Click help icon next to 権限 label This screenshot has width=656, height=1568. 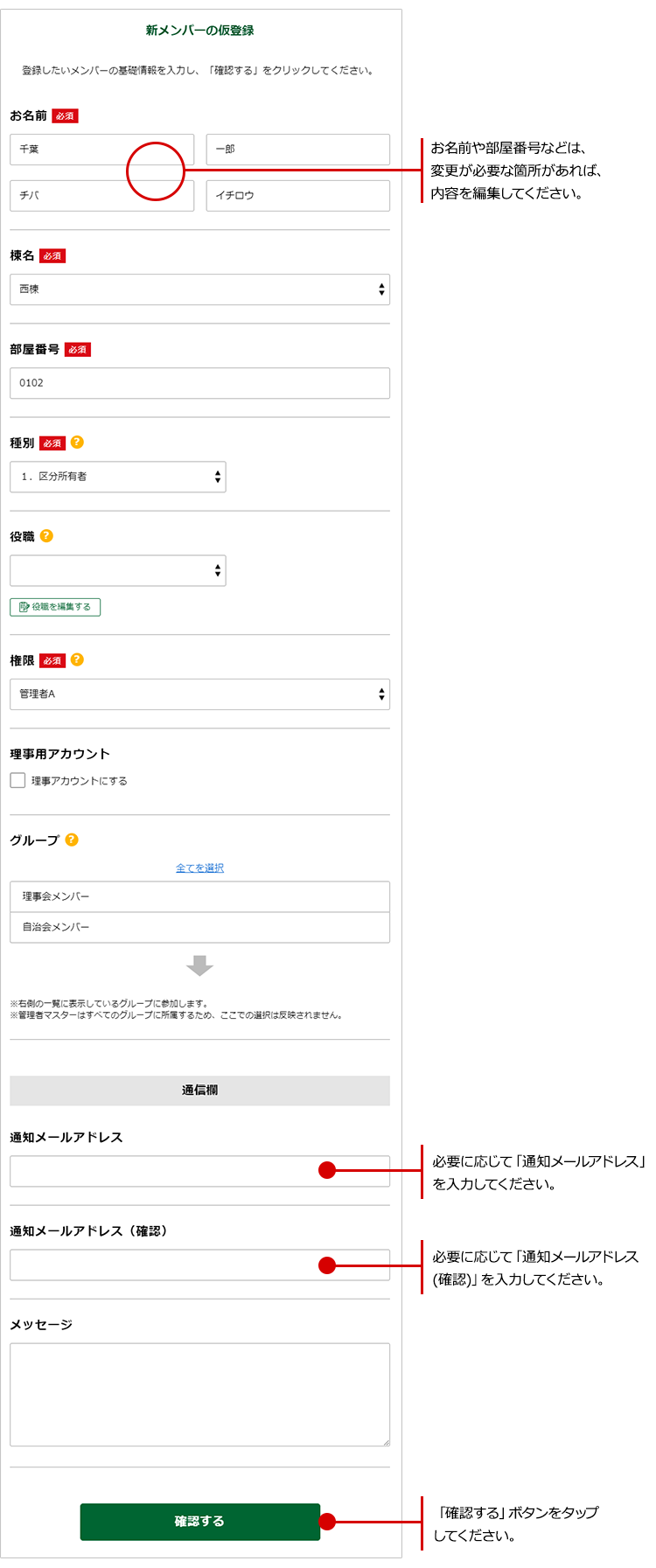[77, 660]
